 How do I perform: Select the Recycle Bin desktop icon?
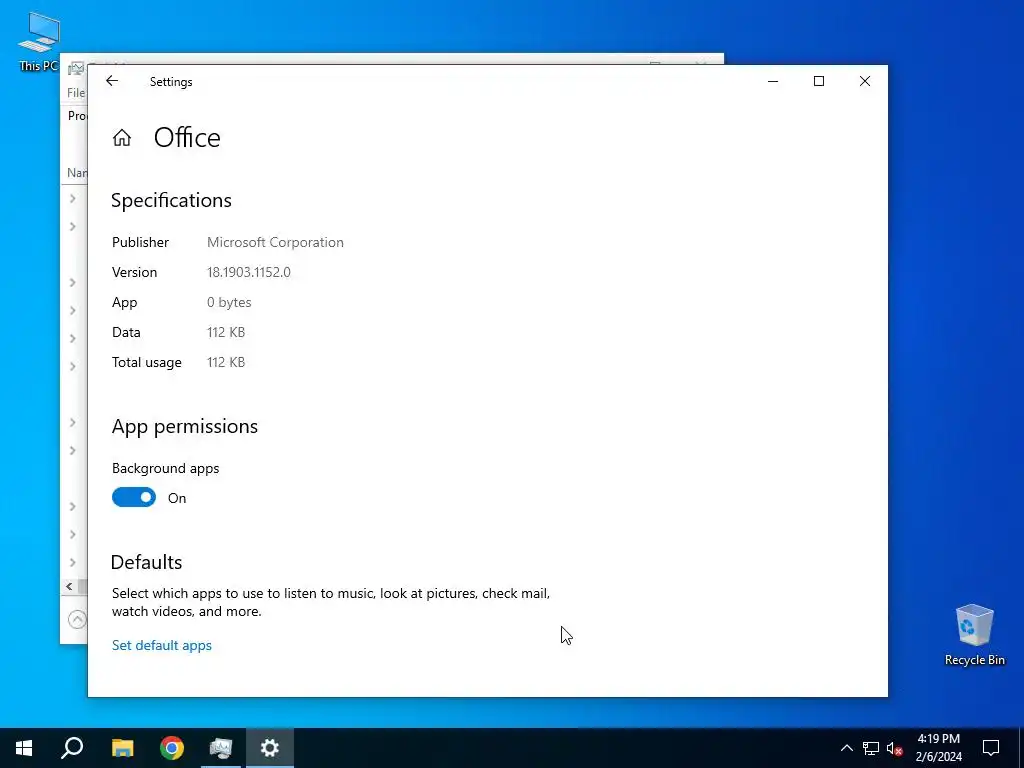(x=974, y=635)
